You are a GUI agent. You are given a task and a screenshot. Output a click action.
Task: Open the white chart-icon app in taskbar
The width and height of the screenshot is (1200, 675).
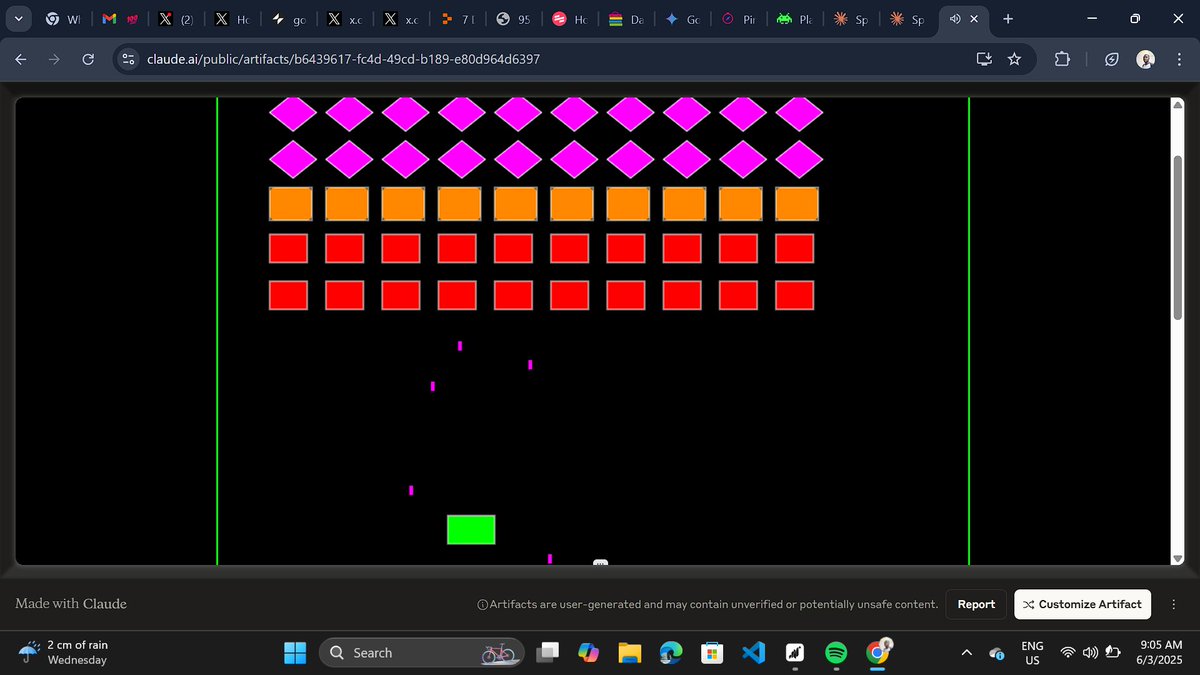pyautogui.click(x=794, y=653)
